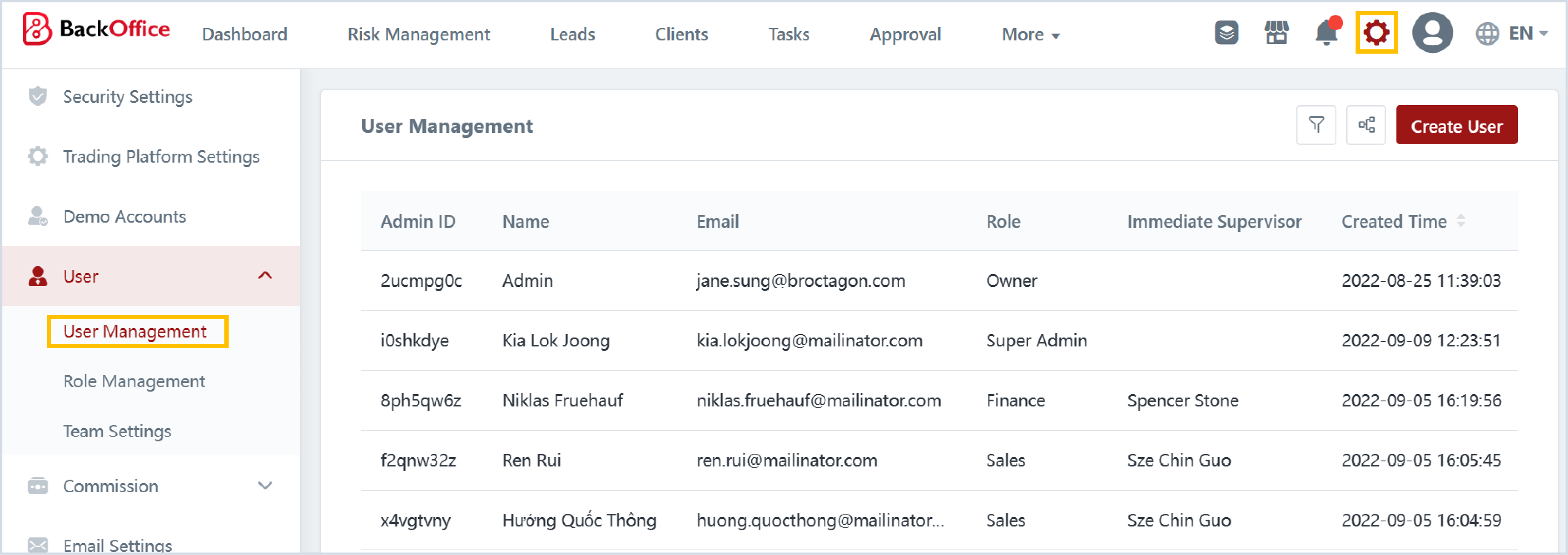Open the Clients menu item
Viewport: 1568px width, 555px height.
tap(681, 35)
